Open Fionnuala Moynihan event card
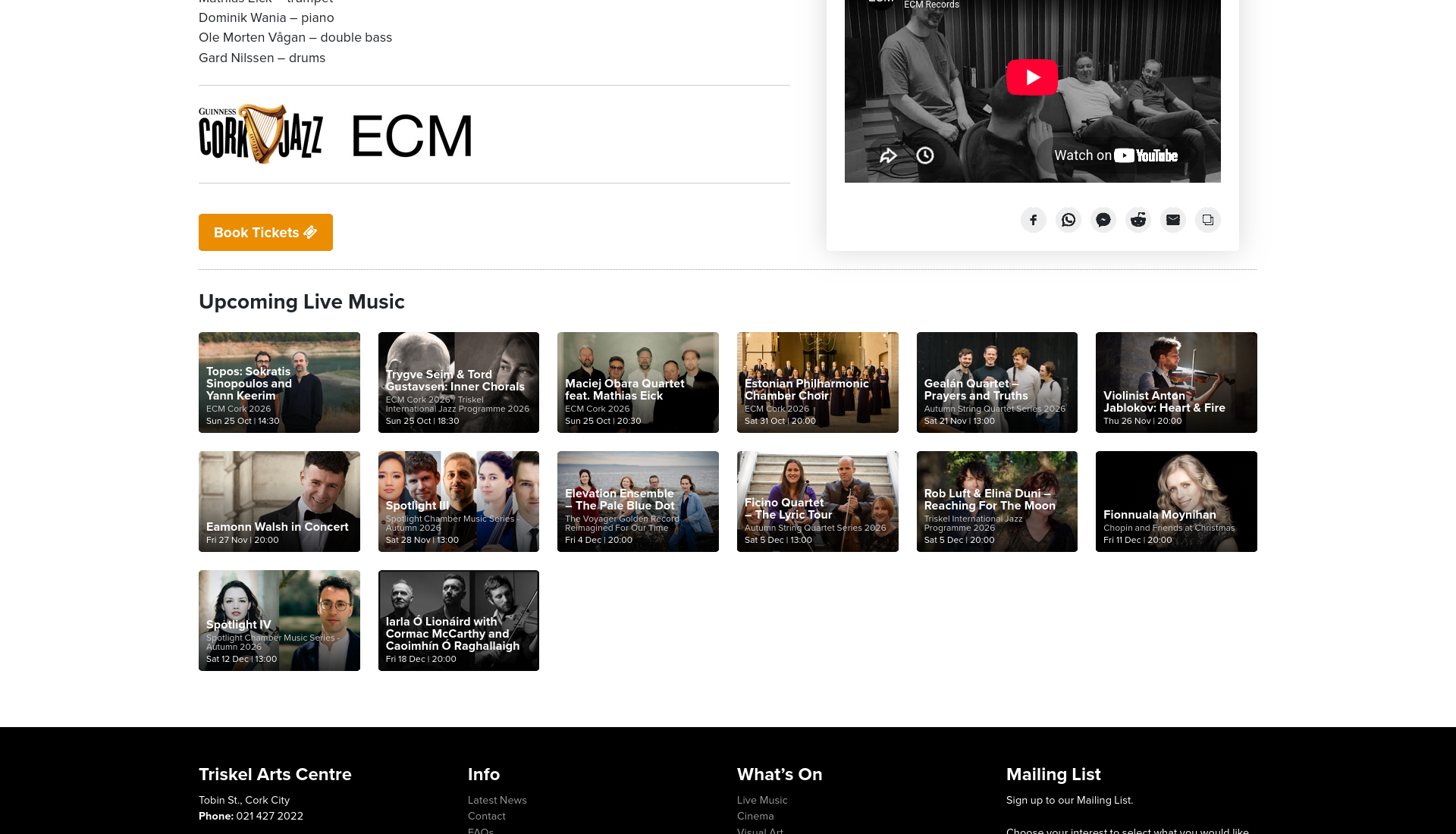Screen dimensions: 1456x834 click(1176, 501)
